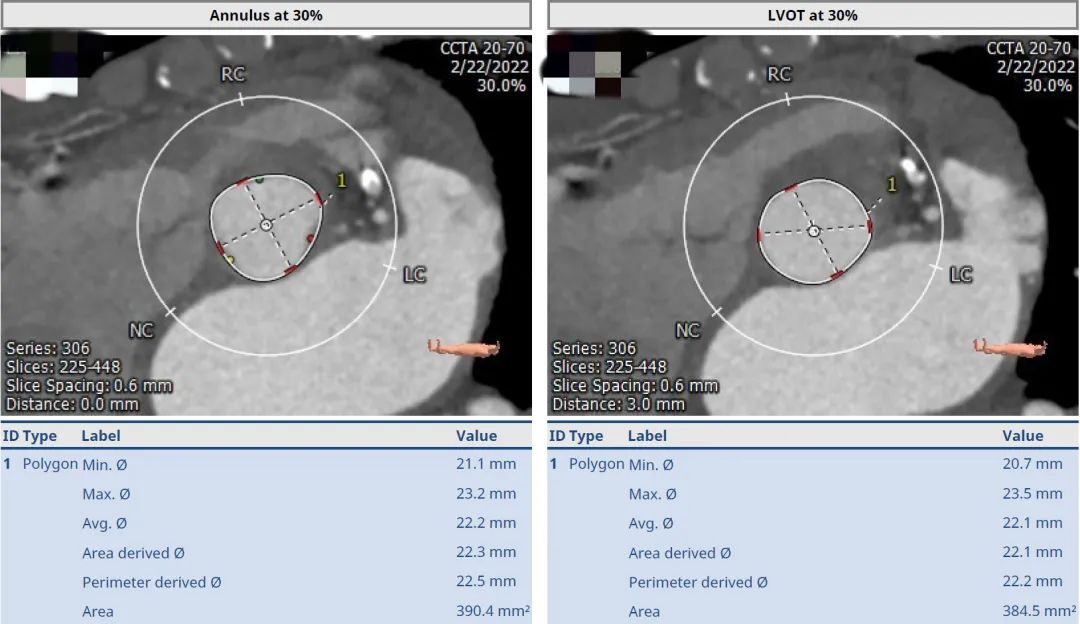Select the center handle of the LVOT polygon
The image size is (1080, 624).
point(813,231)
